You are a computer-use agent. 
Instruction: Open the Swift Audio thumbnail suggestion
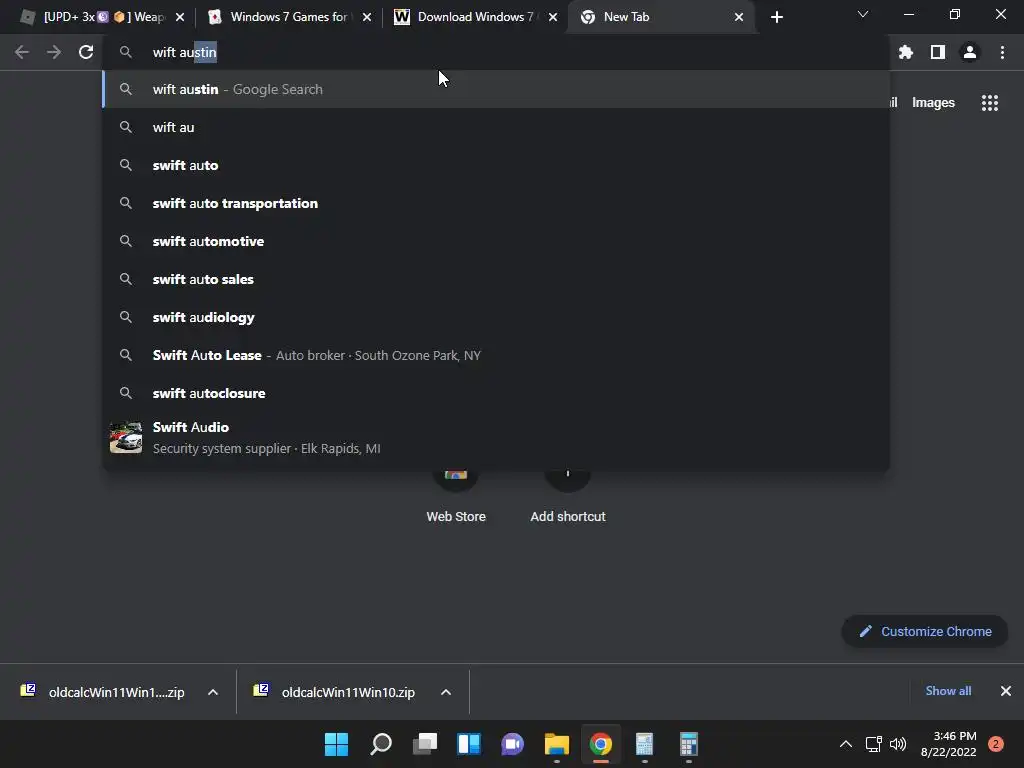click(x=496, y=438)
